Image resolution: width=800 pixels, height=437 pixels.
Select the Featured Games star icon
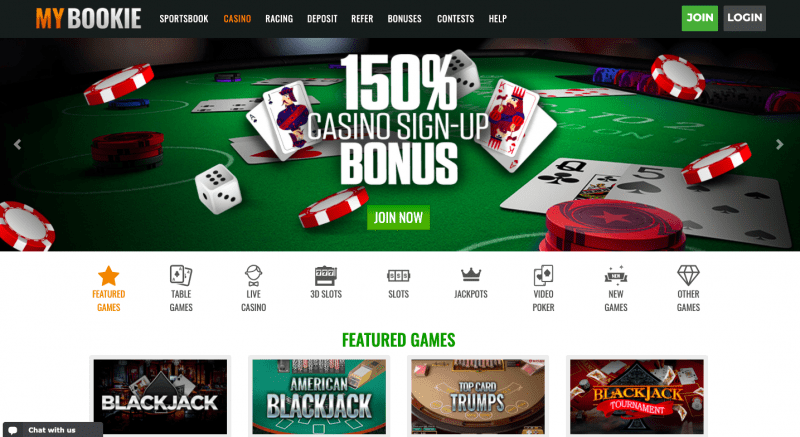108,276
